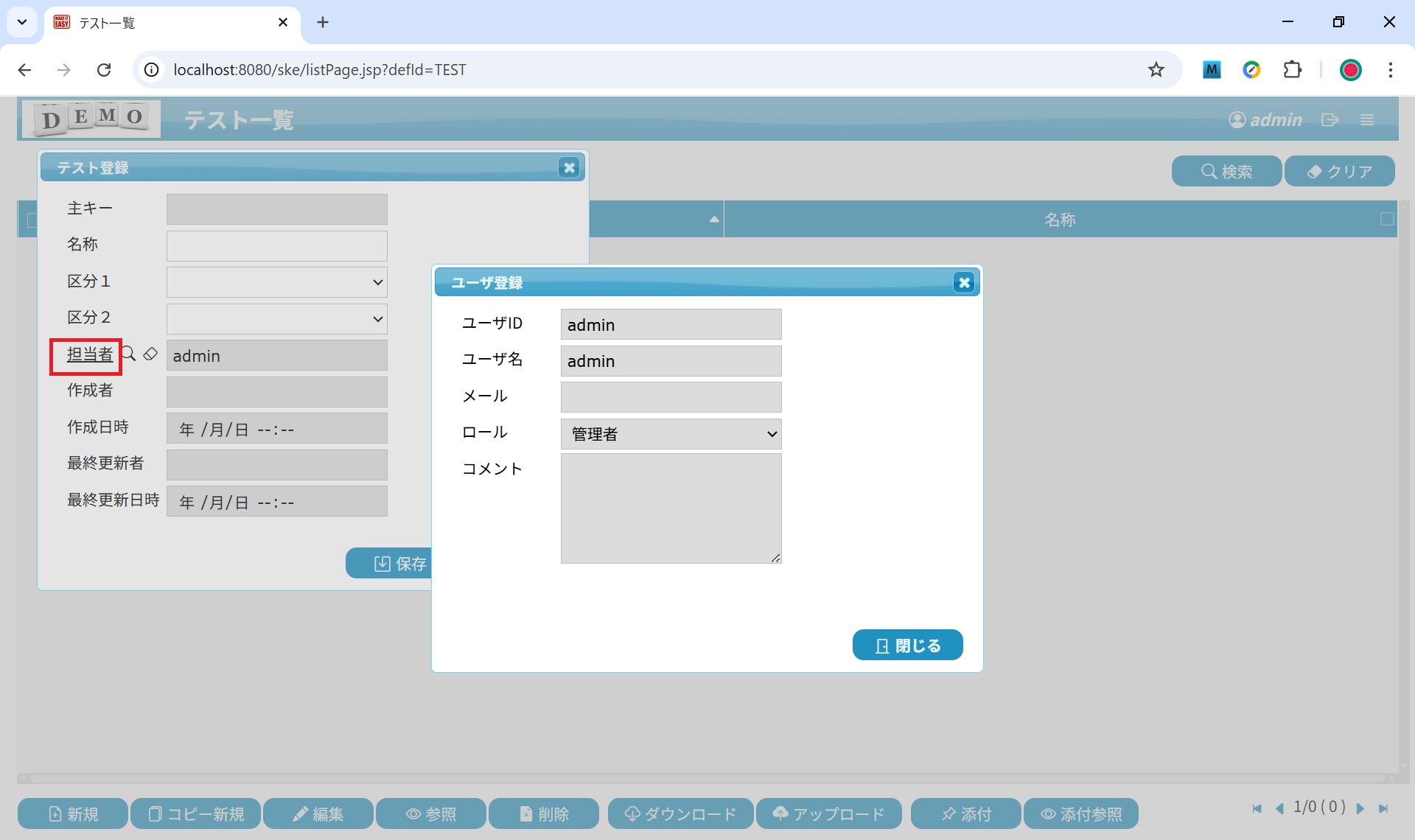Expand the 区分1 dropdown

277,282
